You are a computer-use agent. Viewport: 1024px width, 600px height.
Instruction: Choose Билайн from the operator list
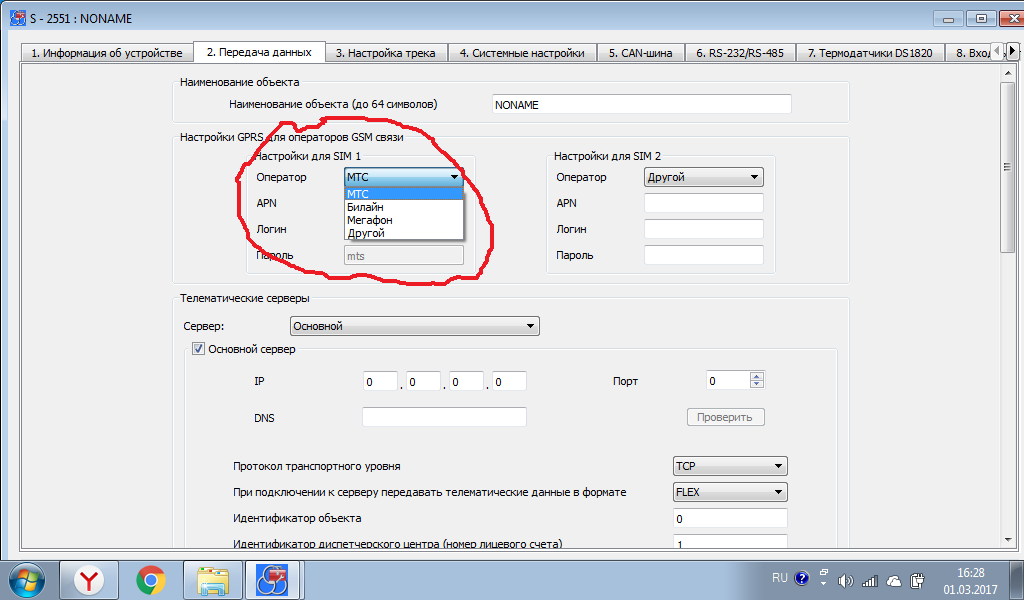[x=365, y=207]
